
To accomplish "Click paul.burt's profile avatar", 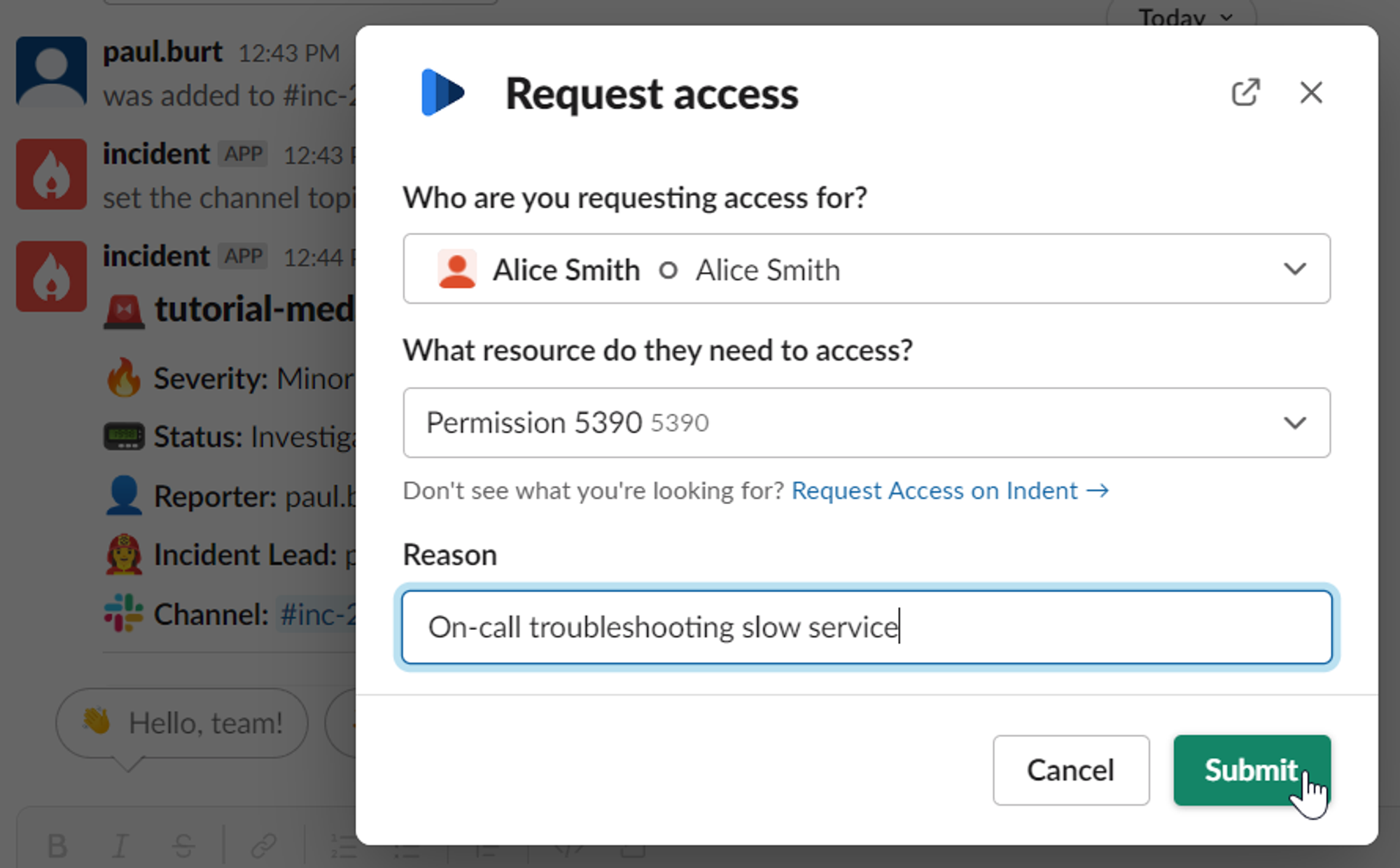I will (x=51, y=71).
